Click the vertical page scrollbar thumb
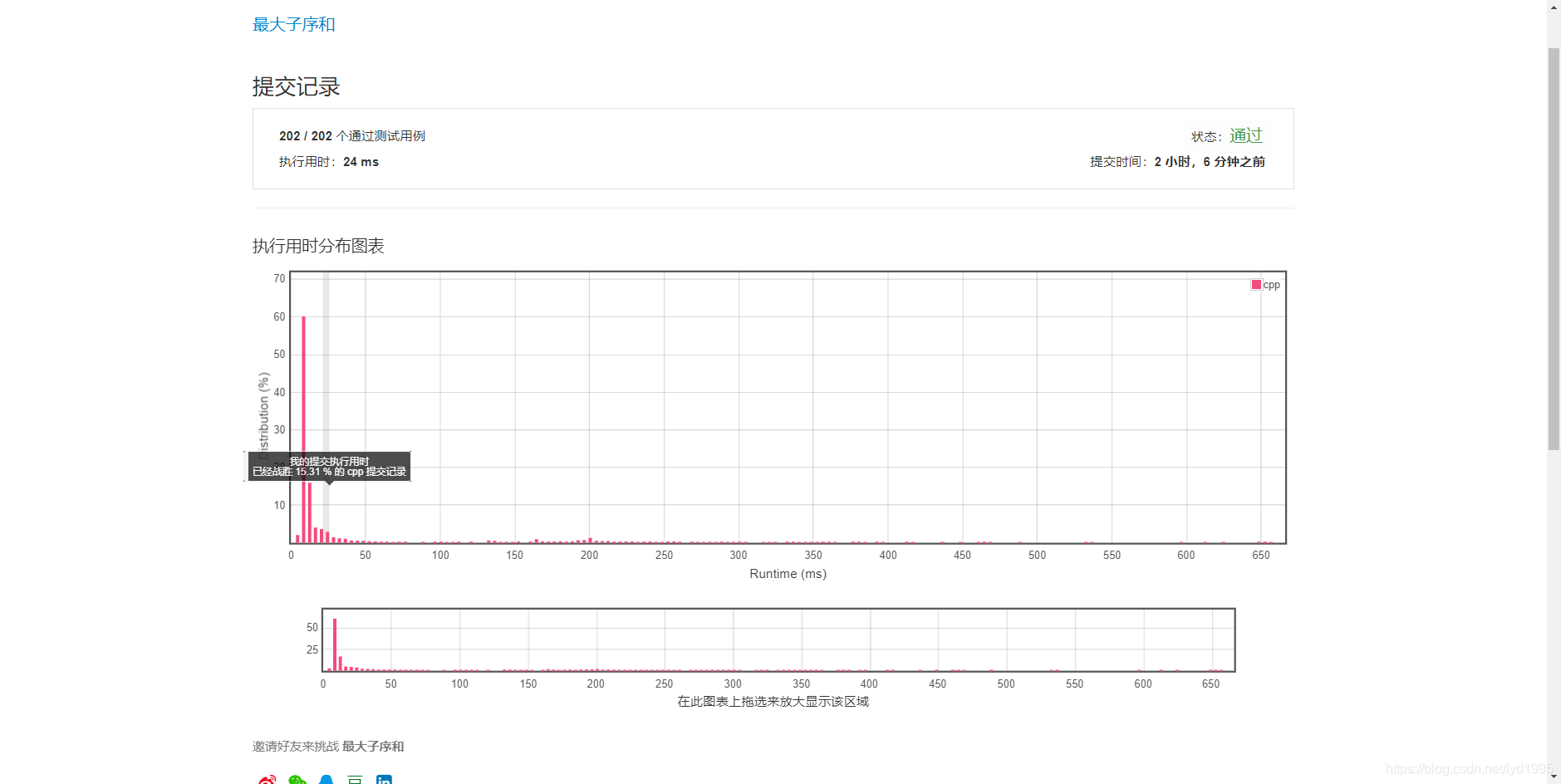The height and width of the screenshot is (784, 1561). coord(1554,248)
